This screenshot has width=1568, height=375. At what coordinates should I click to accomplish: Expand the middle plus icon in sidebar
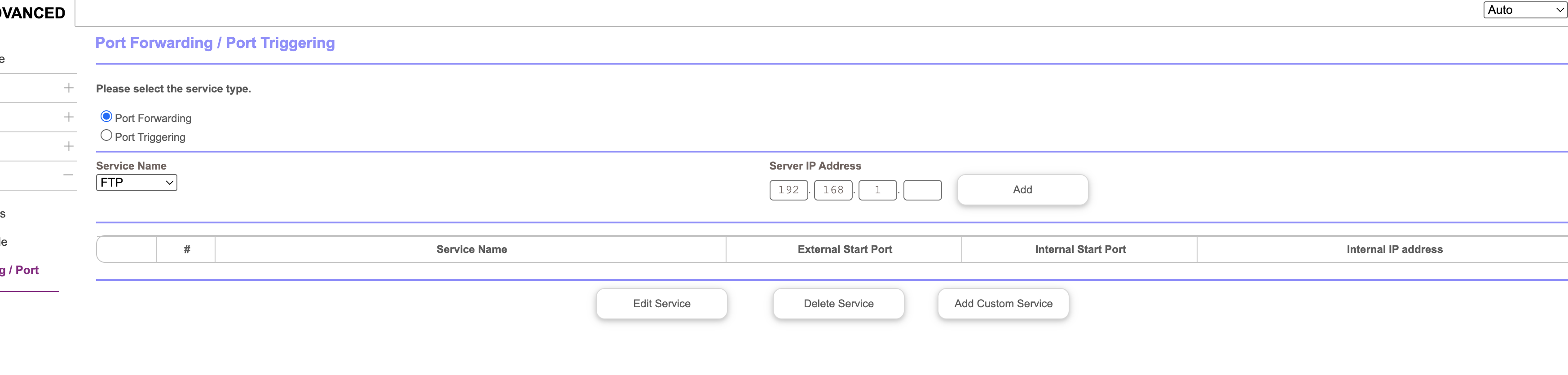click(69, 118)
